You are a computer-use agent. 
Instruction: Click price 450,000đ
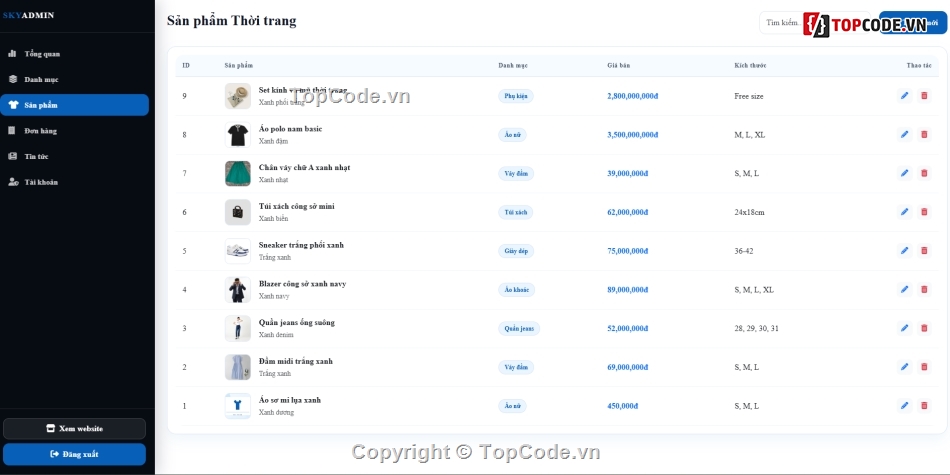point(622,406)
